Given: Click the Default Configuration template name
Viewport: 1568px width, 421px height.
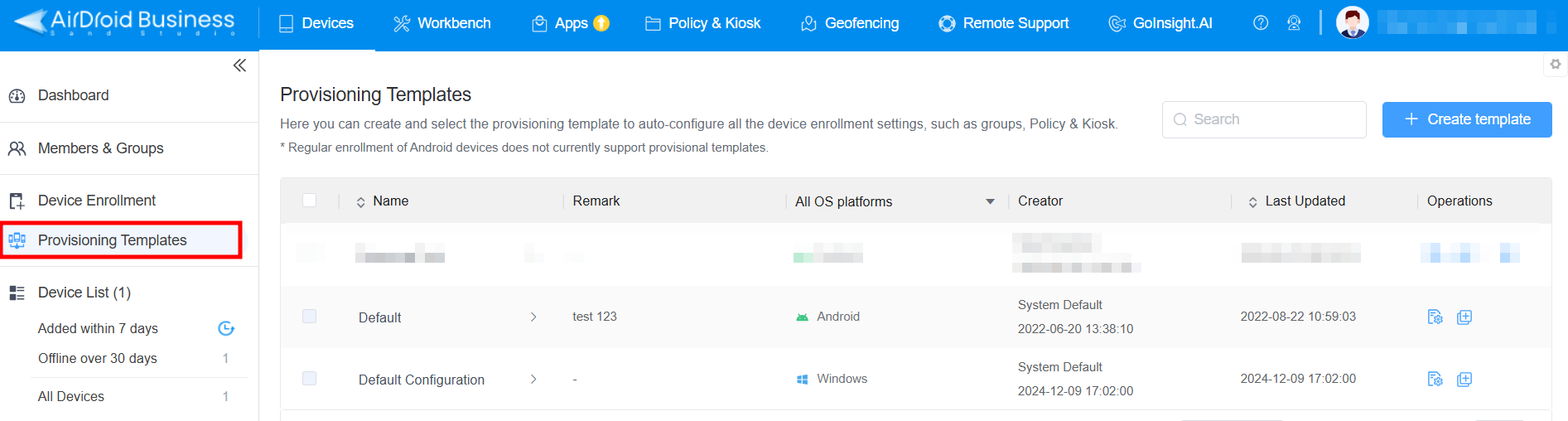Looking at the screenshot, I should pyautogui.click(x=422, y=380).
